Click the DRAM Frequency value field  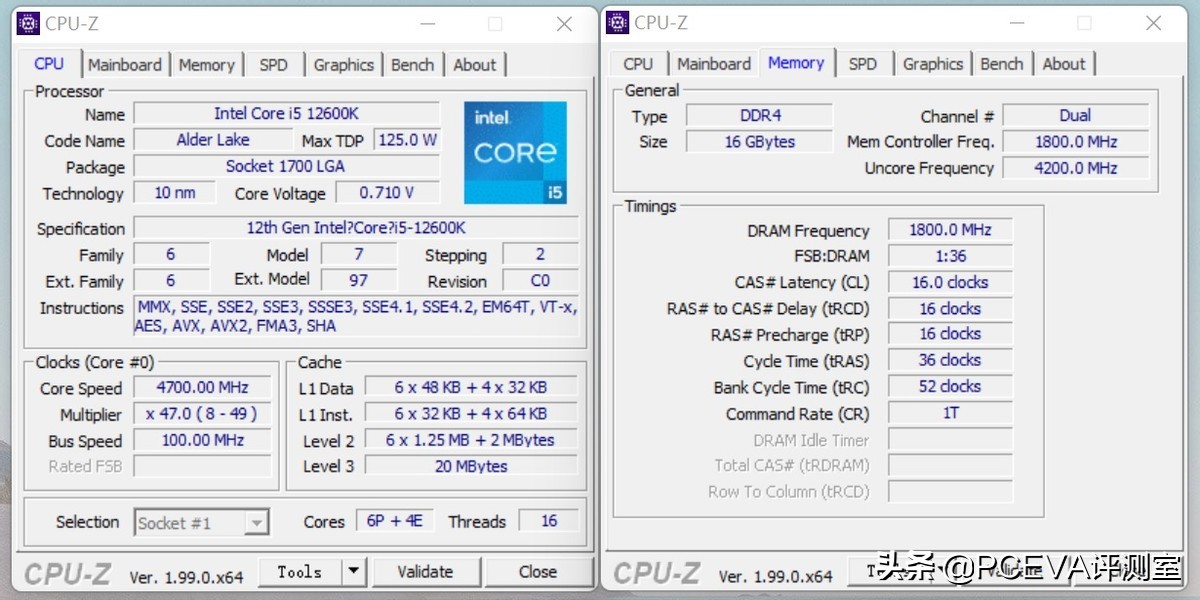[x=948, y=229]
